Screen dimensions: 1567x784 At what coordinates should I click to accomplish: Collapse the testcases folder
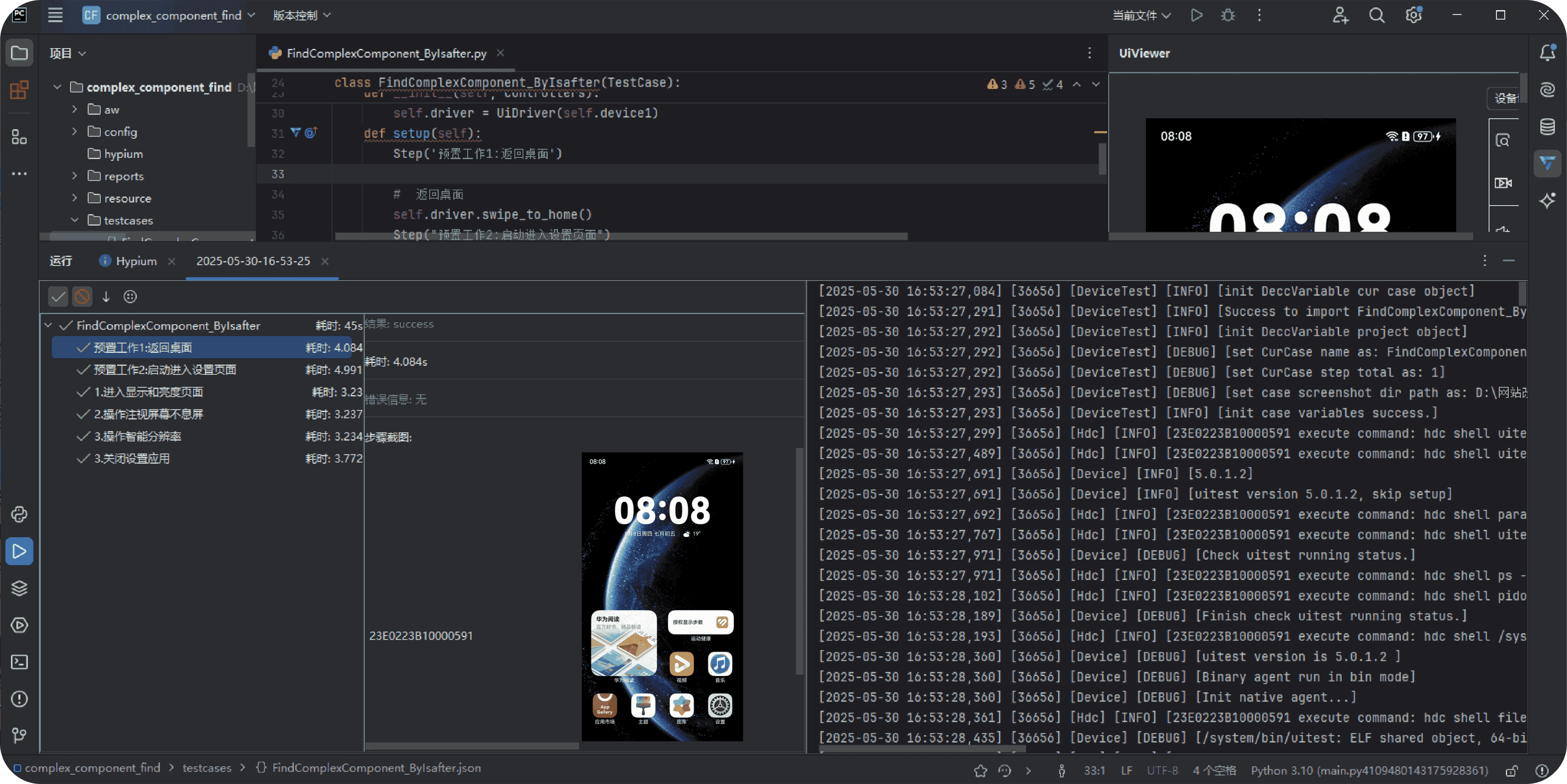click(x=74, y=219)
